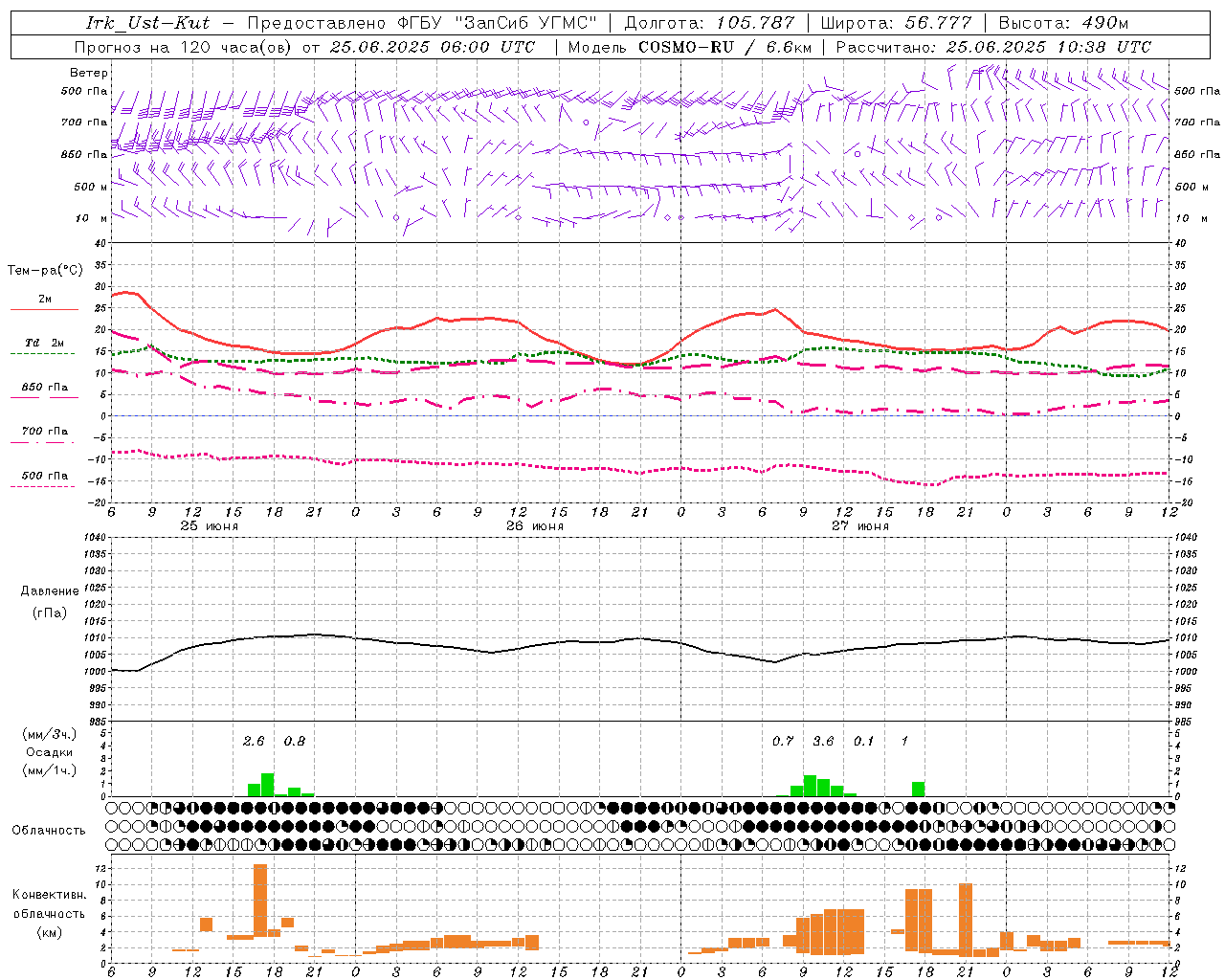Click the station name Irk_Ust-Kut

147,23
